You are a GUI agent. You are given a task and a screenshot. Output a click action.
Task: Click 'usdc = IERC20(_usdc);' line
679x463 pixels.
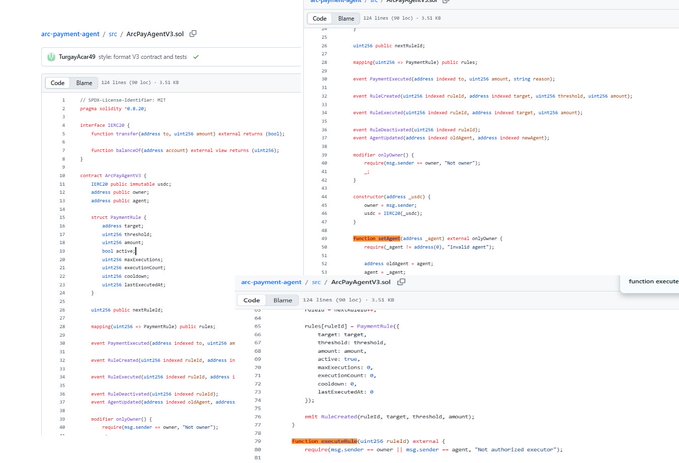pyautogui.click(x=393, y=214)
